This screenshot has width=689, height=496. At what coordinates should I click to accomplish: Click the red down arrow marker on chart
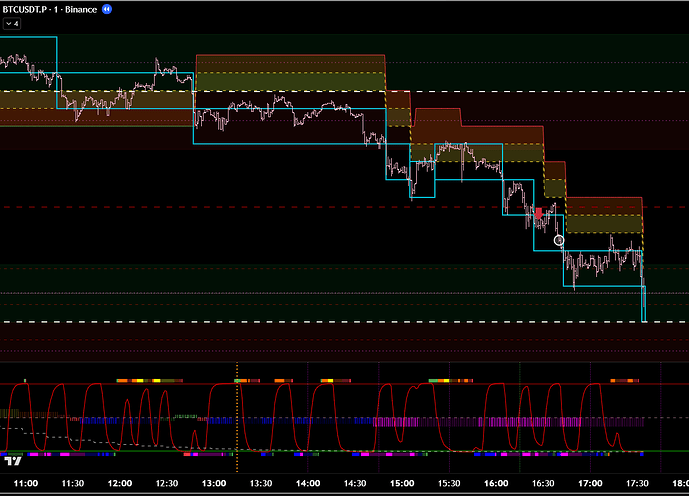(538, 213)
